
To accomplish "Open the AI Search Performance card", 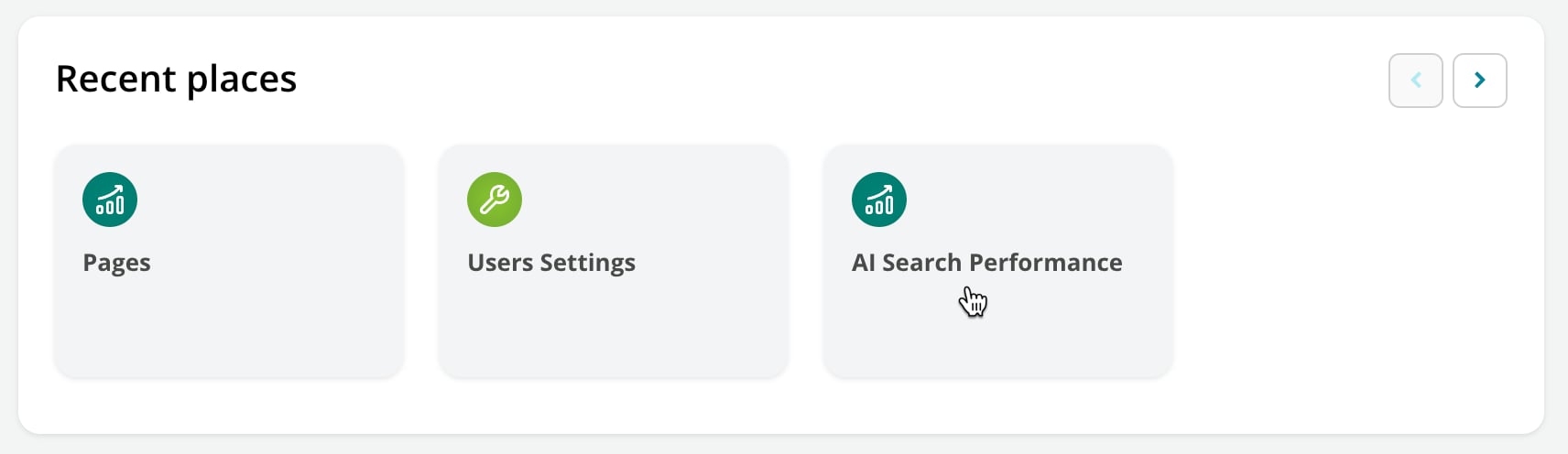I will tap(998, 261).
